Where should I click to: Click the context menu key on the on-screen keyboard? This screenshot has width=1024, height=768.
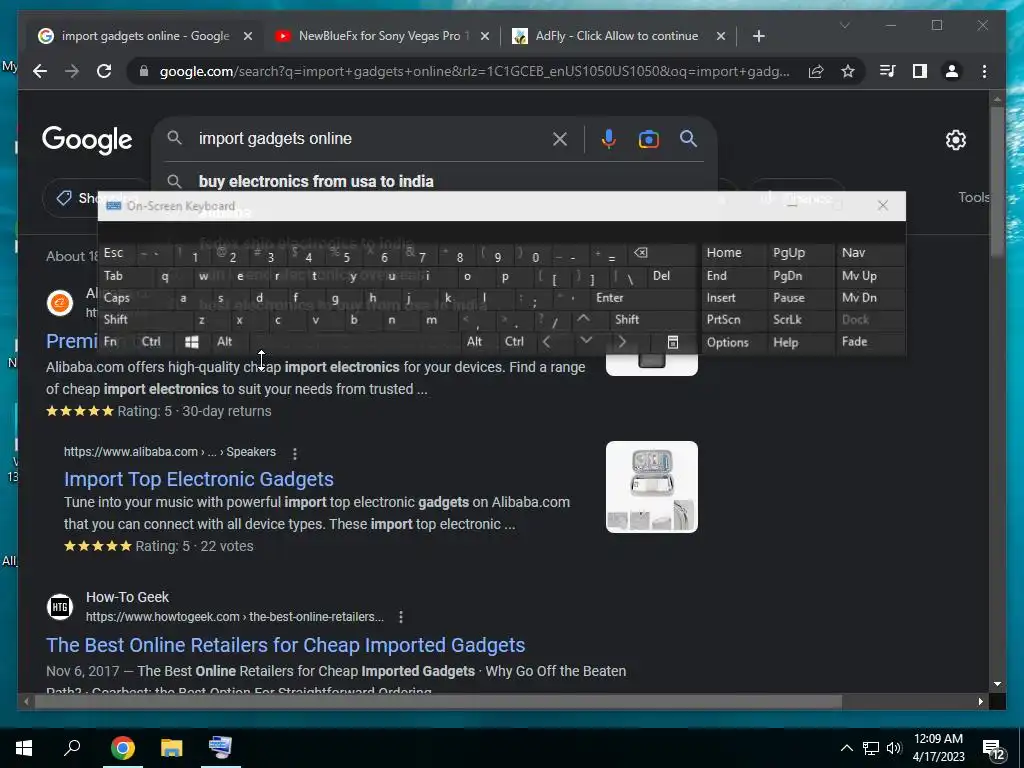[673, 342]
